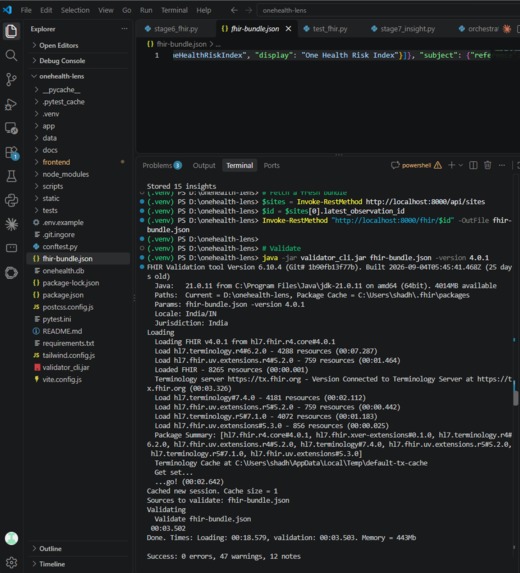This screenshot has height=573, width=520.
Task: Click the powershell terminal label
Action: 416,166
